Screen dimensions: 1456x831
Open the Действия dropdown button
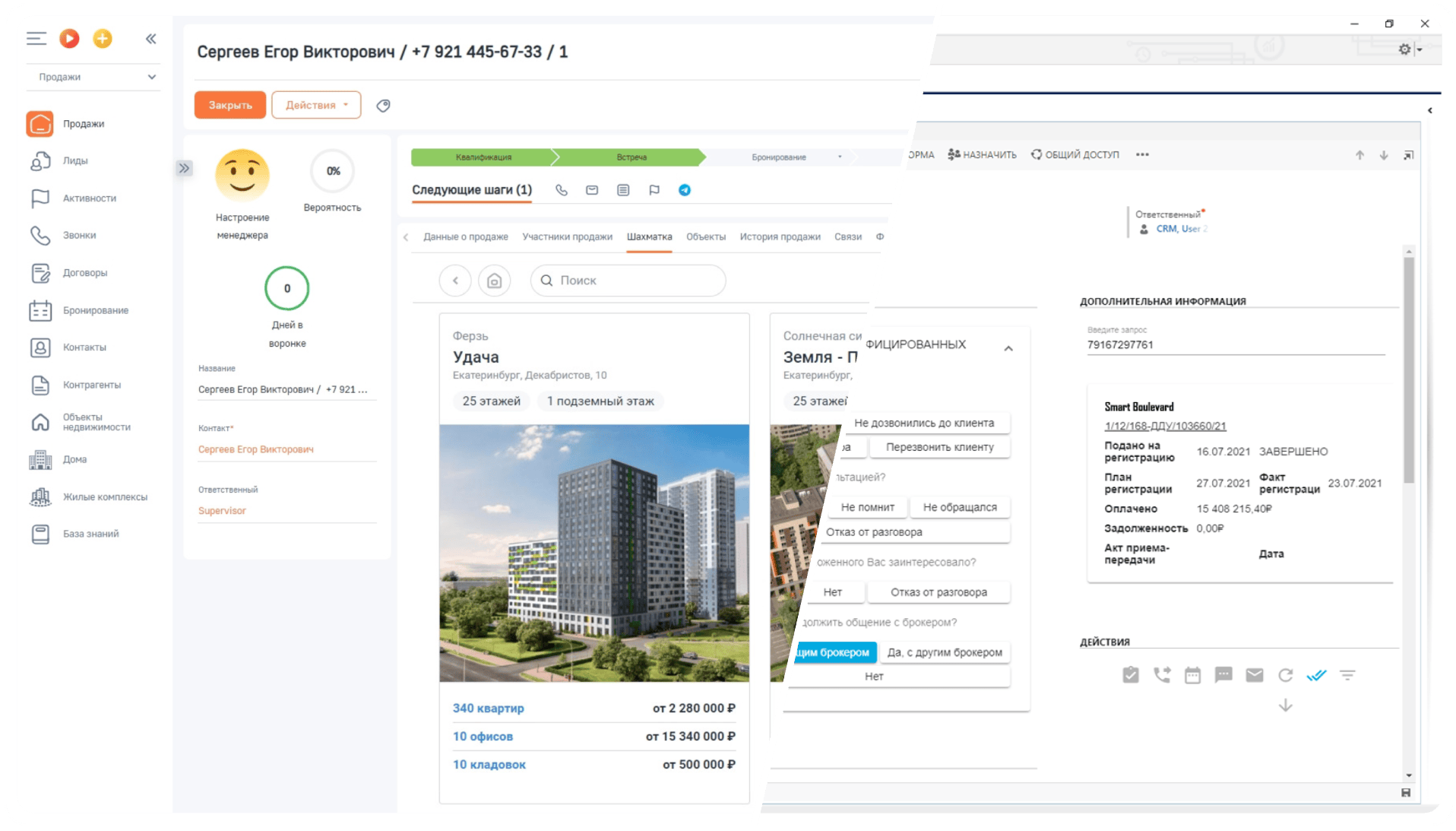(x=316, y=105)
